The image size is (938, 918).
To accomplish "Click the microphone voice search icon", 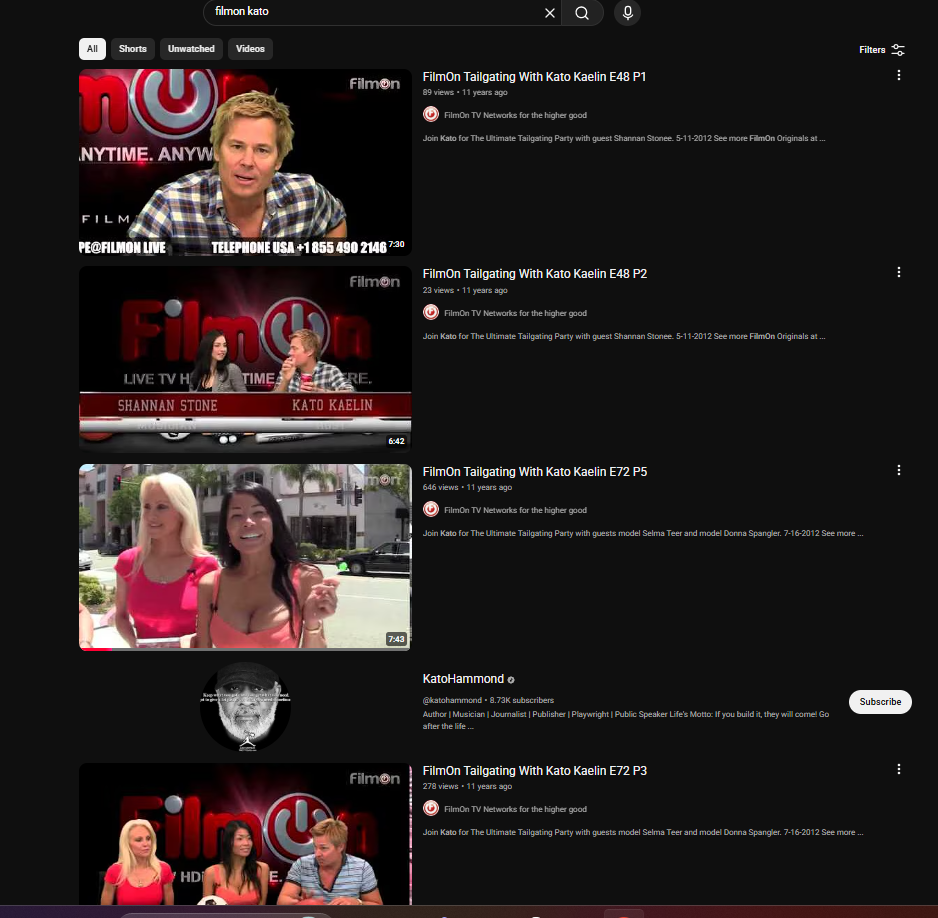I will 627,13.
